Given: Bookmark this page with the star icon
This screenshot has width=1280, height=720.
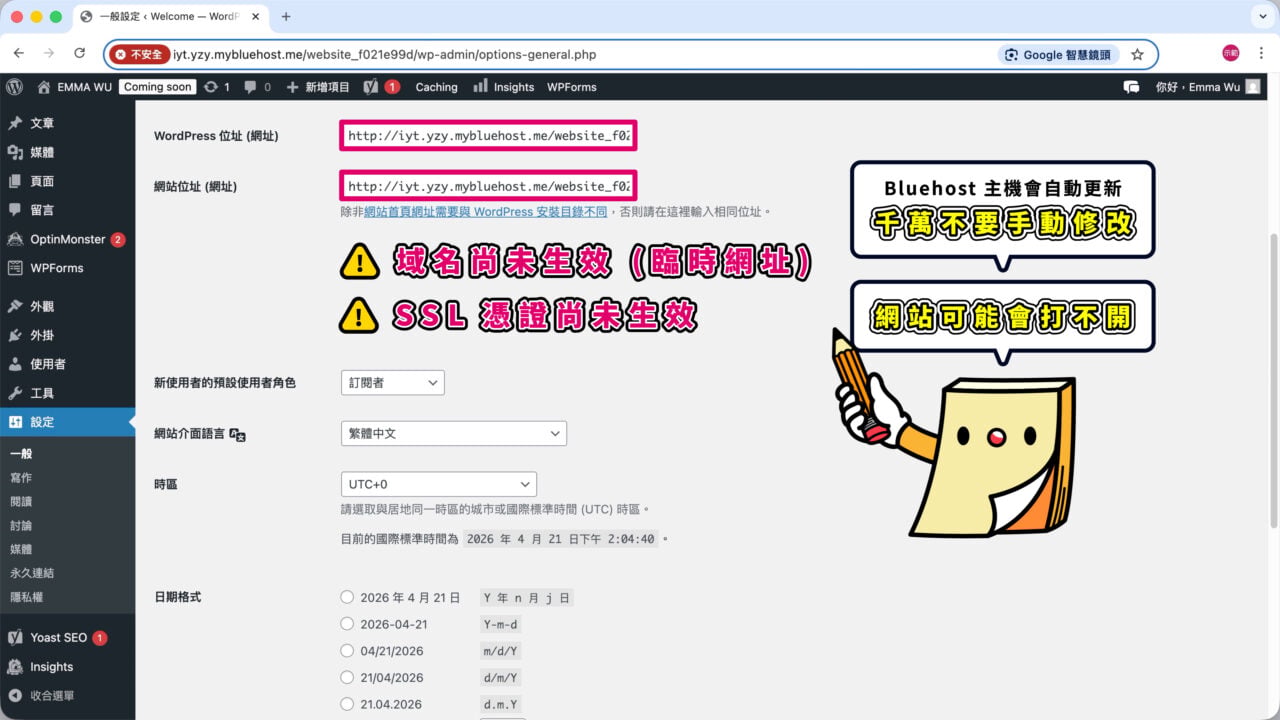Looking at the screenshot, I should (1137, 54).
